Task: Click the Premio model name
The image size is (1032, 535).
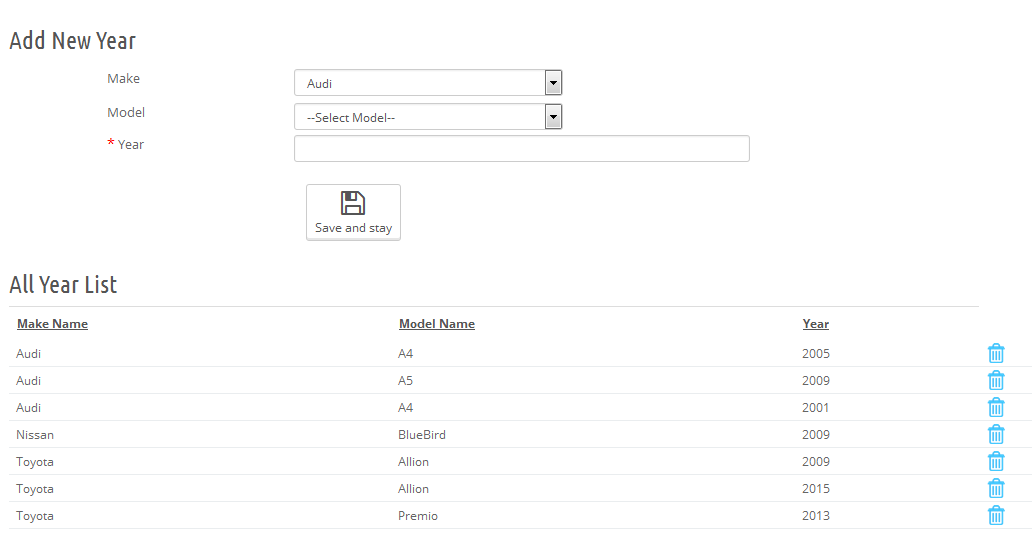Action: [418, 516]
